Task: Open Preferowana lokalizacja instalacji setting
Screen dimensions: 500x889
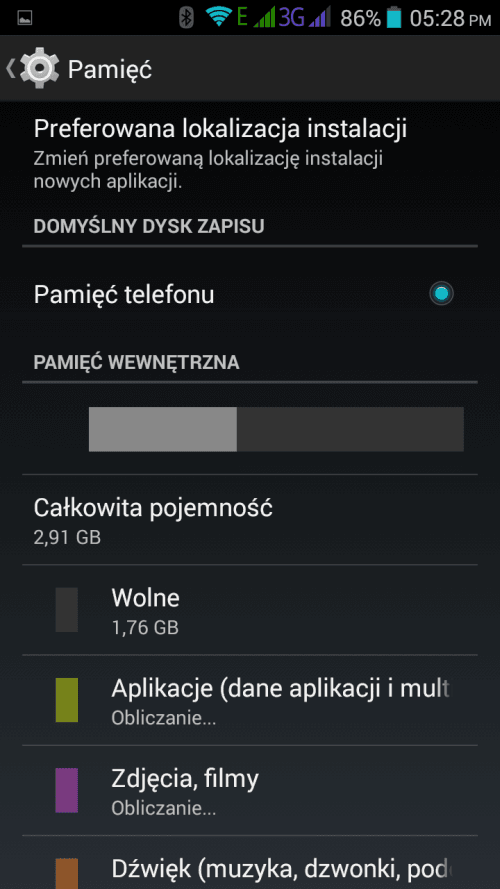Action: coord(250,152)
